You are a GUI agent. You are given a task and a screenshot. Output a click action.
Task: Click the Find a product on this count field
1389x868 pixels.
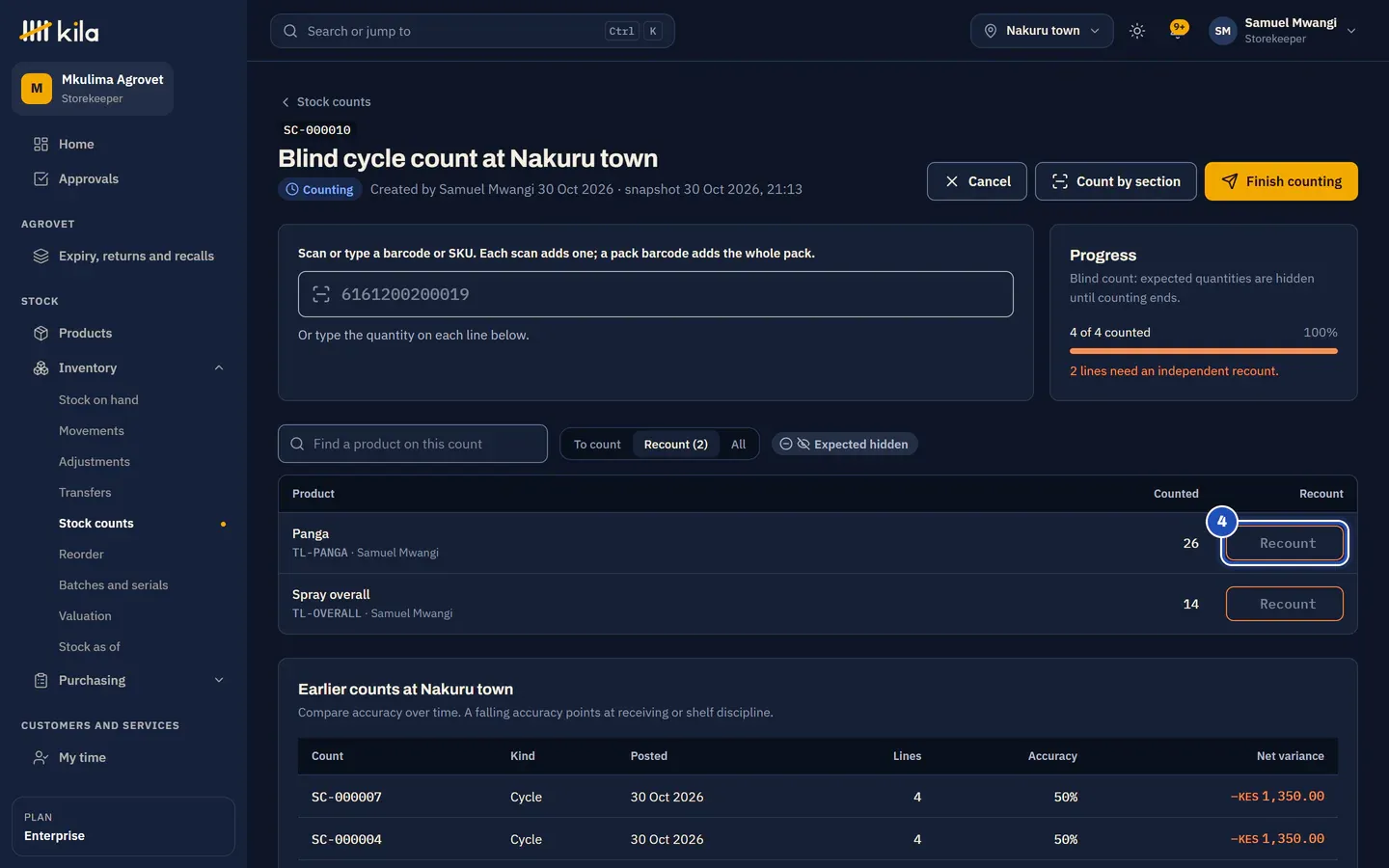[413, 444]
